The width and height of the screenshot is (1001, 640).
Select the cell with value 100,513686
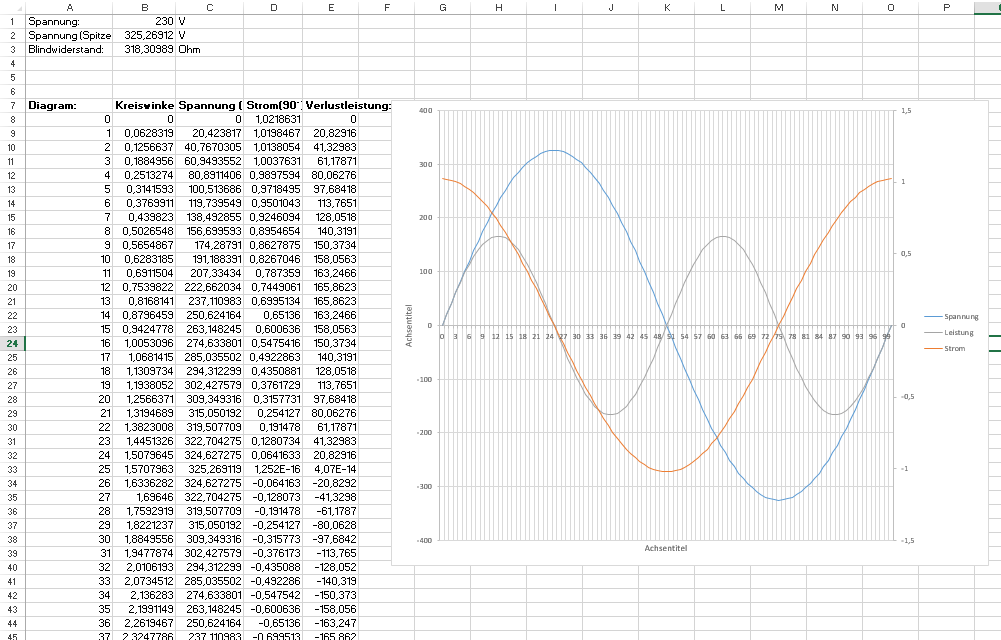[209, 190]
